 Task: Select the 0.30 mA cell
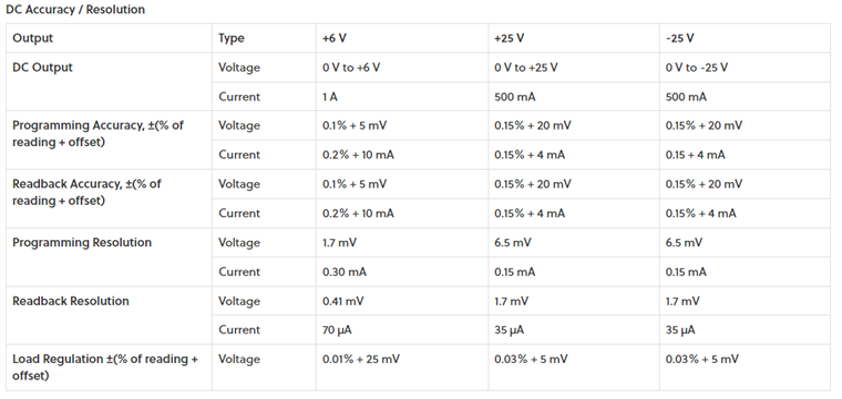point(344,272)
